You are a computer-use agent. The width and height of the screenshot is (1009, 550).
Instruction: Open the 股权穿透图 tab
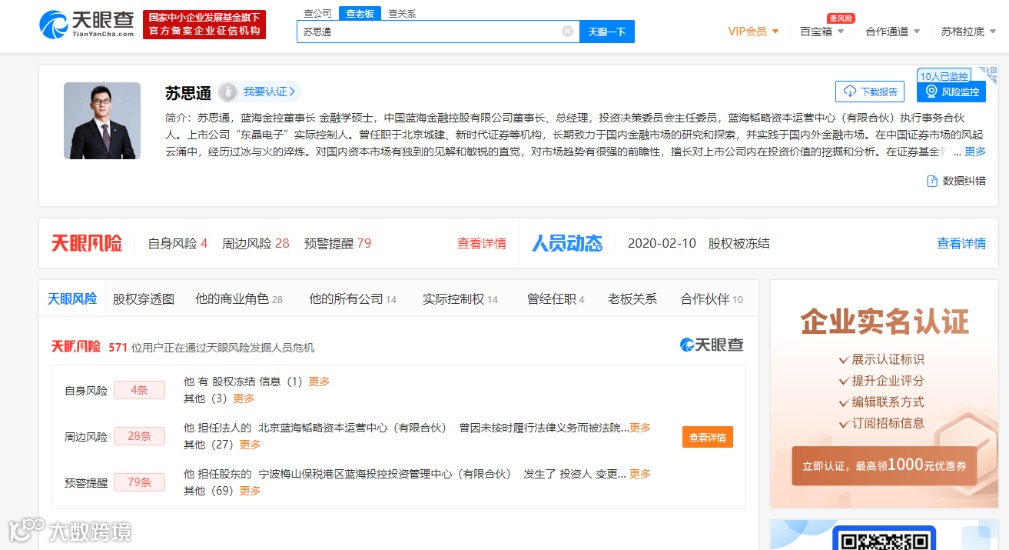[x=143, y=299]
